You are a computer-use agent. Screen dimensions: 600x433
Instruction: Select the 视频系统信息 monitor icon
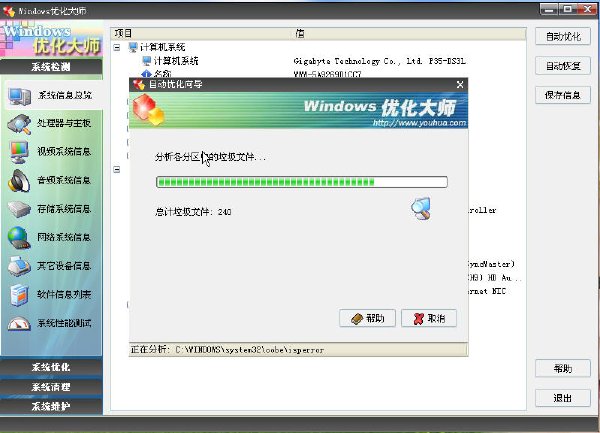tap(19, 152)
